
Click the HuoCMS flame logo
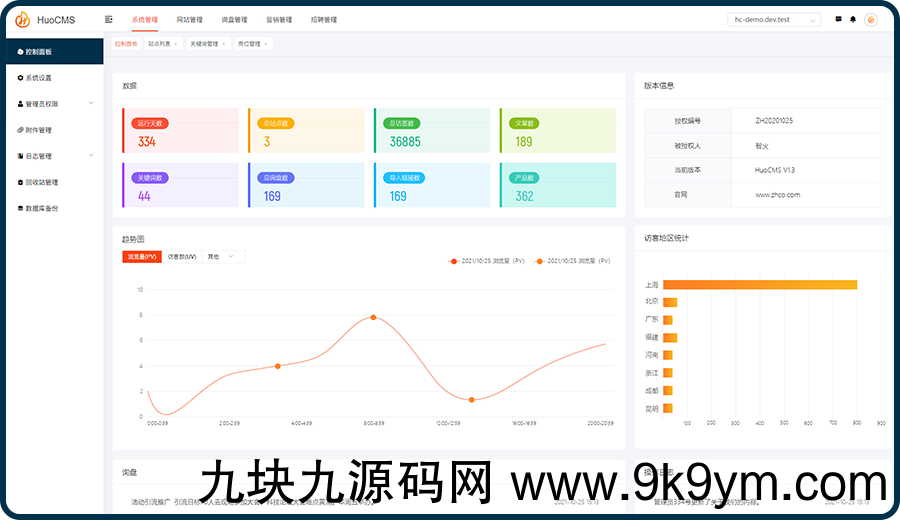click(x=22, y=20)
